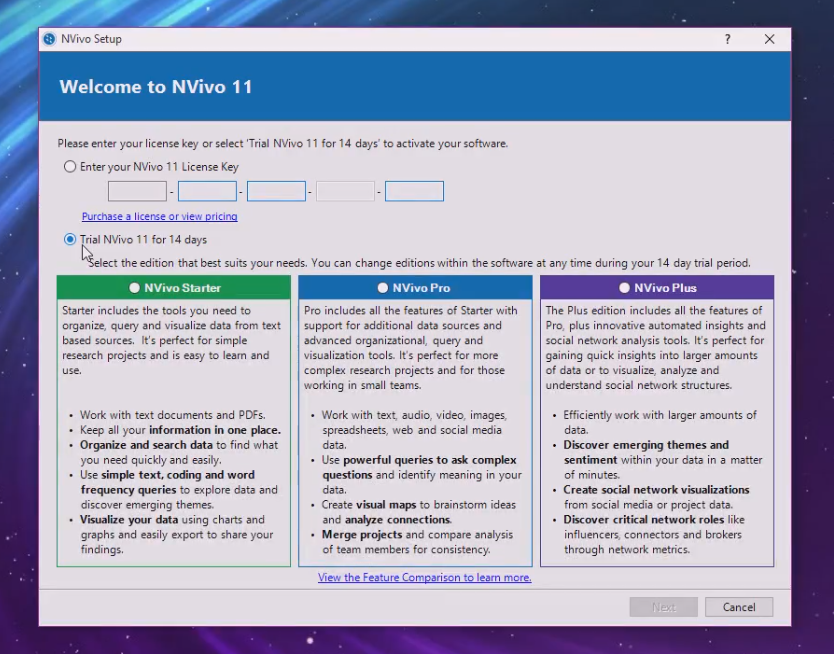Close the NVivo Setup dialog
This screenshot has height=654, width=834.
[x=769, y=39]
